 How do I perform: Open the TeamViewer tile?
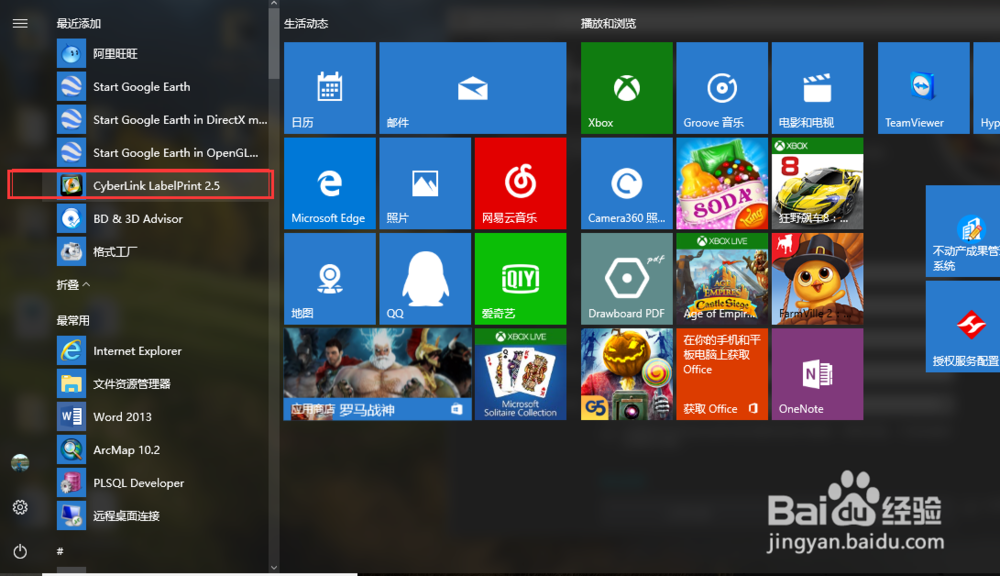tap(923, 88)
